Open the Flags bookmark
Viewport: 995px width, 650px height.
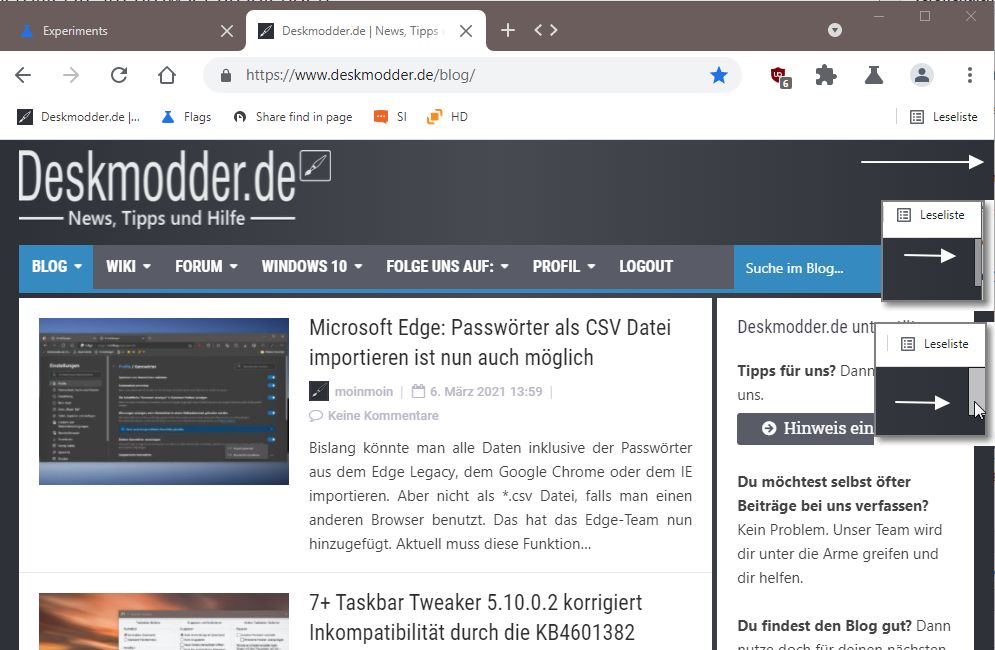186,117
